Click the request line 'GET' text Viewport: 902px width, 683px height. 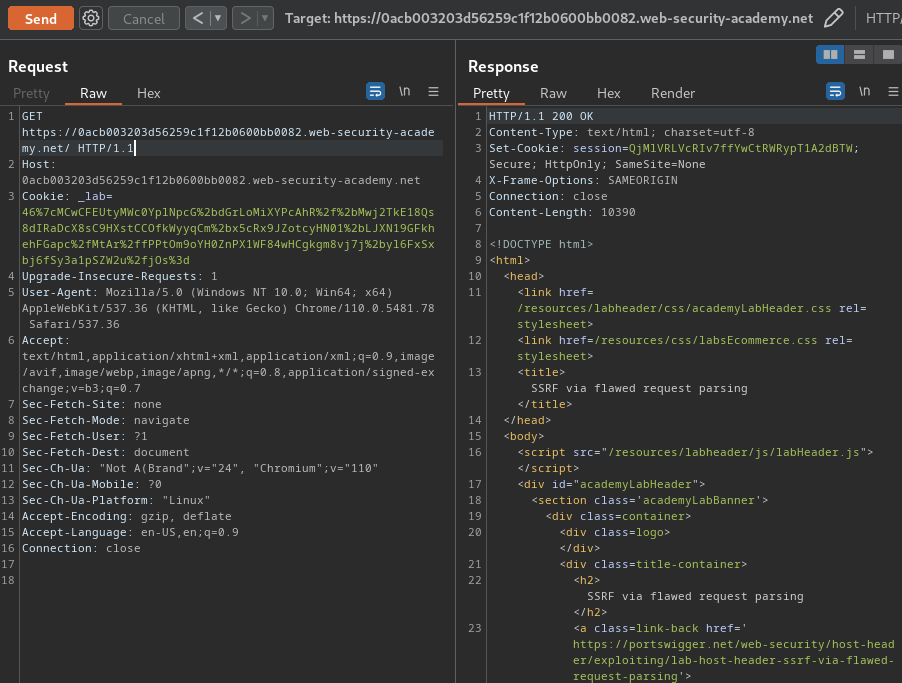point(32,116)
